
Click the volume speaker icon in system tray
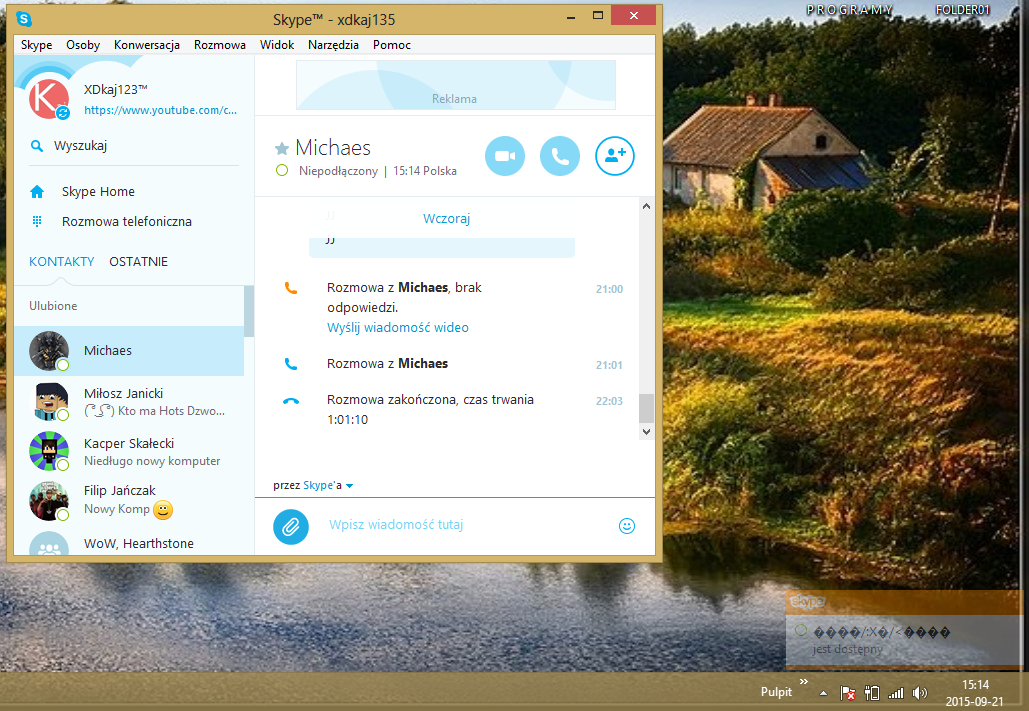(x=920, y=692)
